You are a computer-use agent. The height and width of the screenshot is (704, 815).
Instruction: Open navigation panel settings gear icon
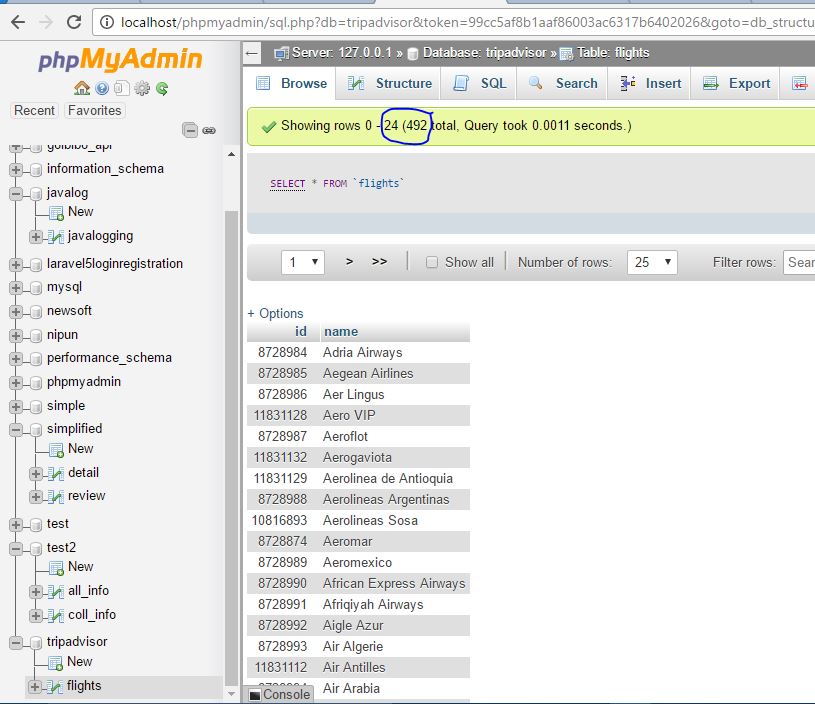tap(142, 88)
